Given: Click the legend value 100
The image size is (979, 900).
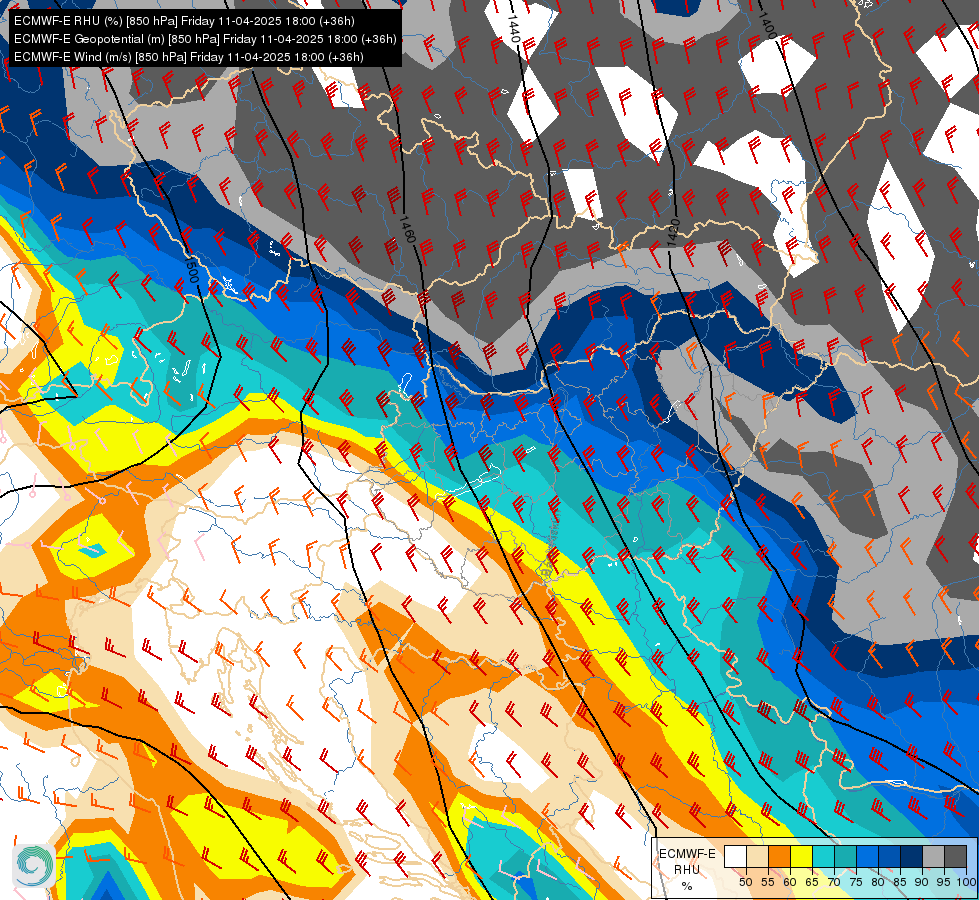Looking at the screenshot, I should [x=967, y=883].
